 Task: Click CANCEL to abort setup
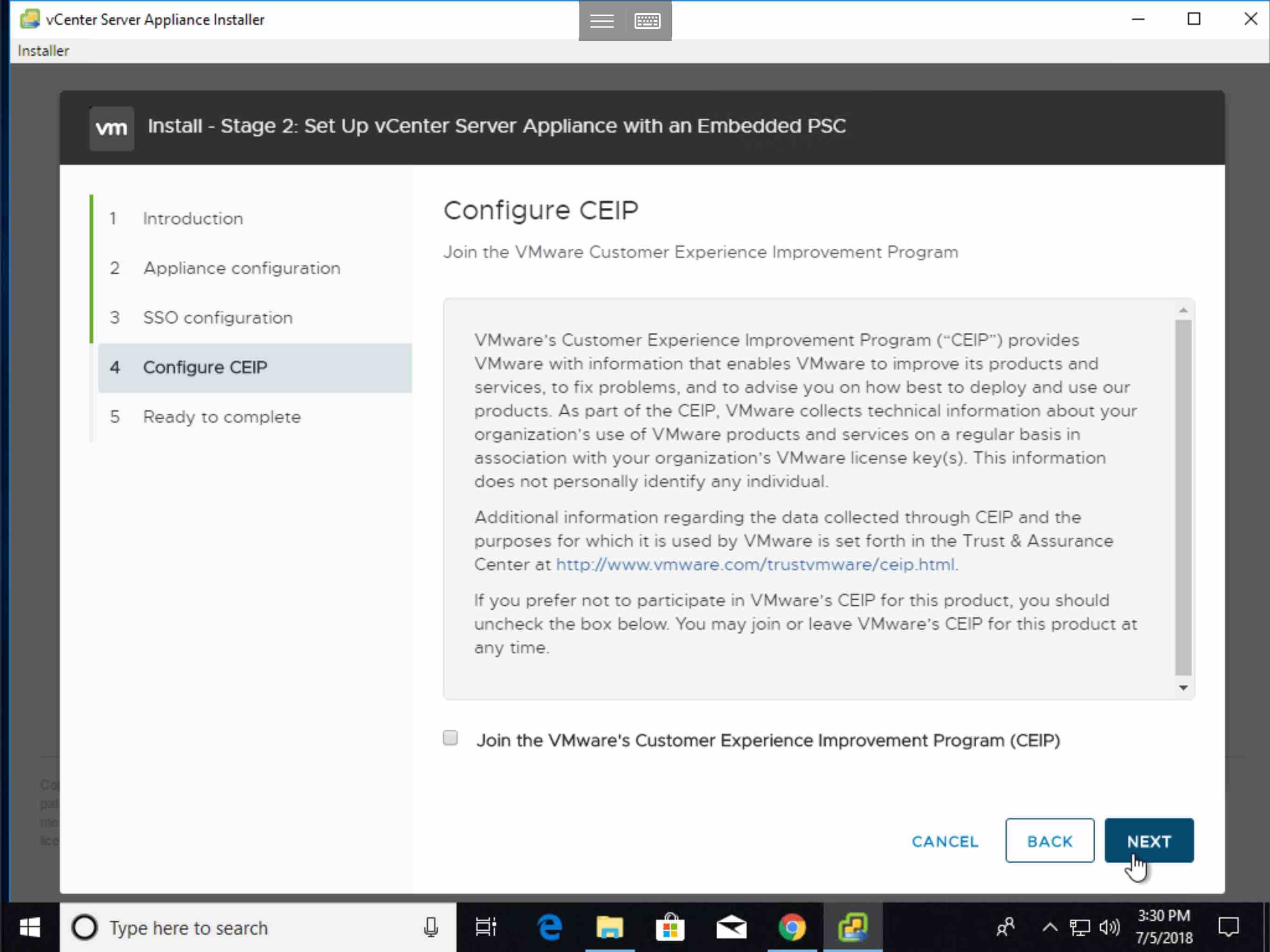point(945,841)
